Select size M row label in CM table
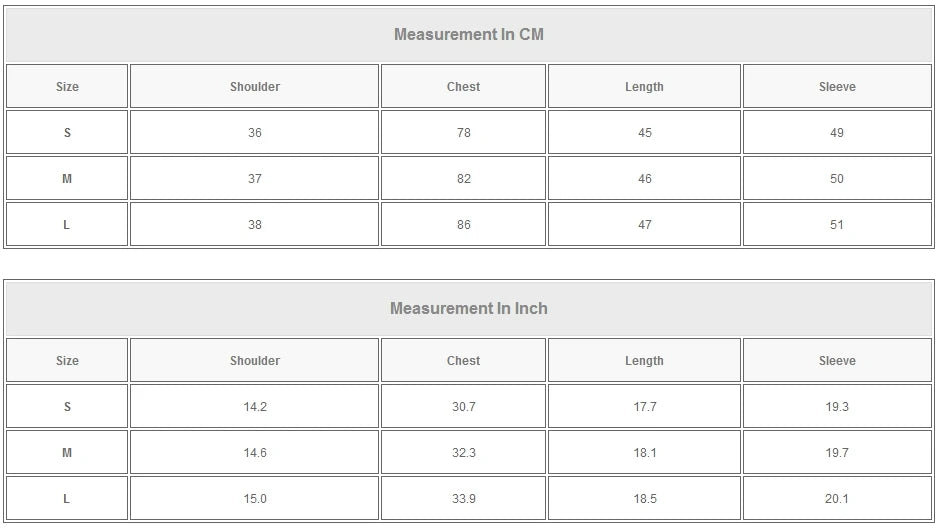 (67, 179)
